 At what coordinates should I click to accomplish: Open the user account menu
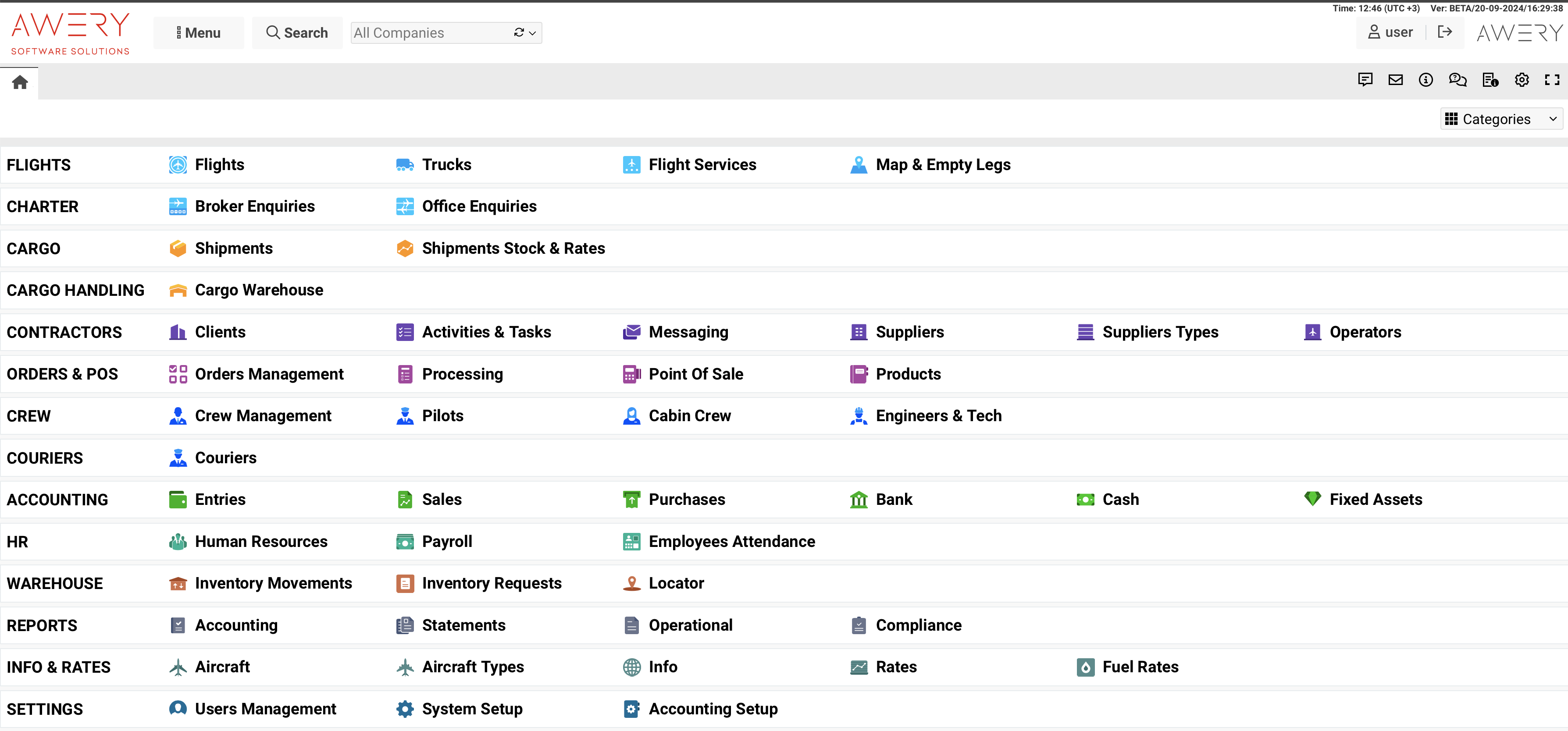click(x=1390, y=32)
